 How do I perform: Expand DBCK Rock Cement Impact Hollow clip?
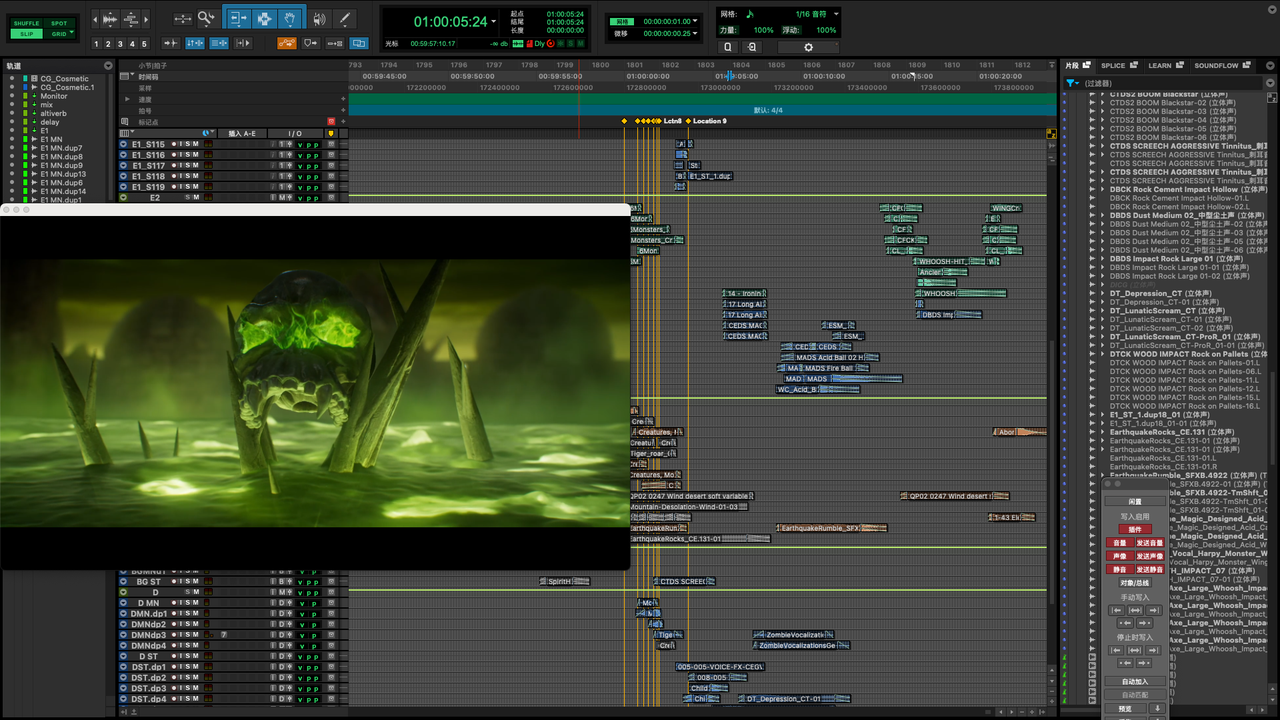[1103, 189]
